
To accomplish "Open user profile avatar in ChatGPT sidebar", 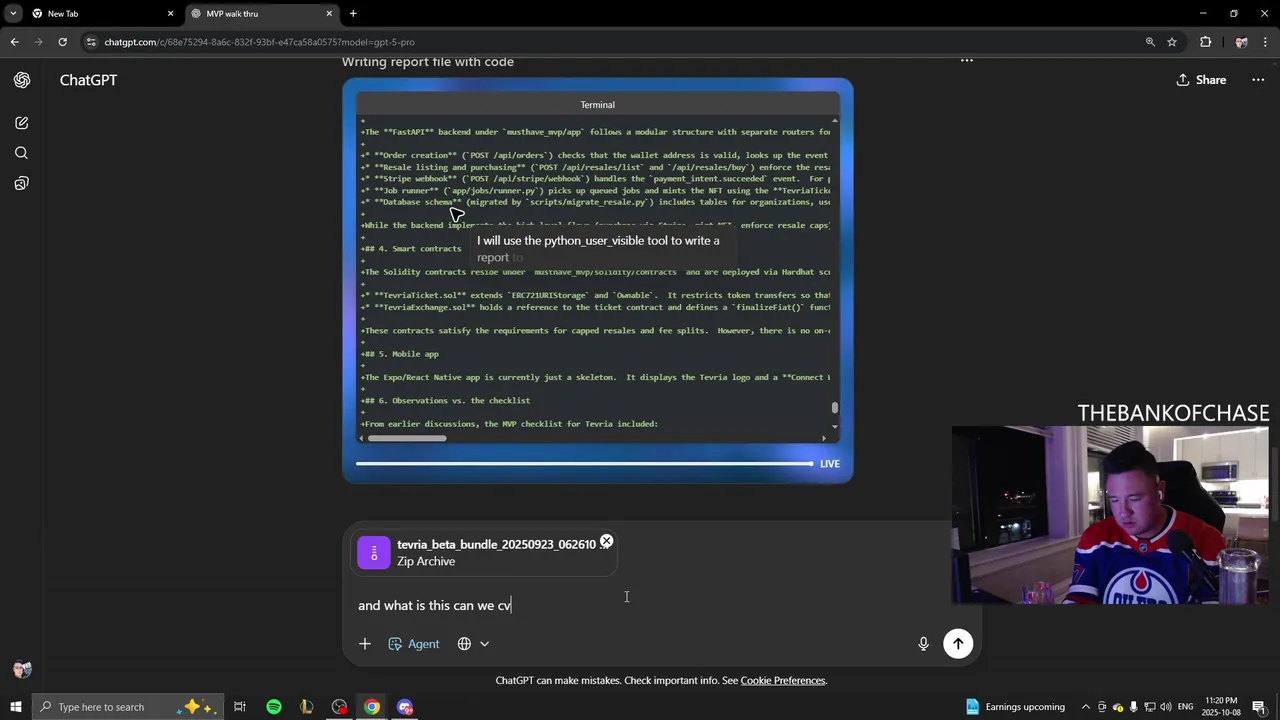I will click(x=22, y=670).
